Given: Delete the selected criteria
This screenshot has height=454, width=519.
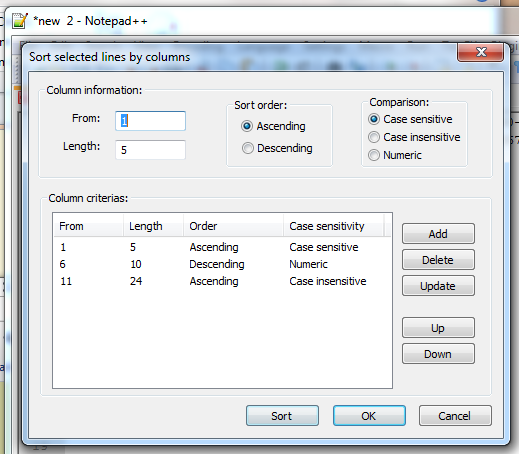Looking at the screenshot, I should [438, 260].
